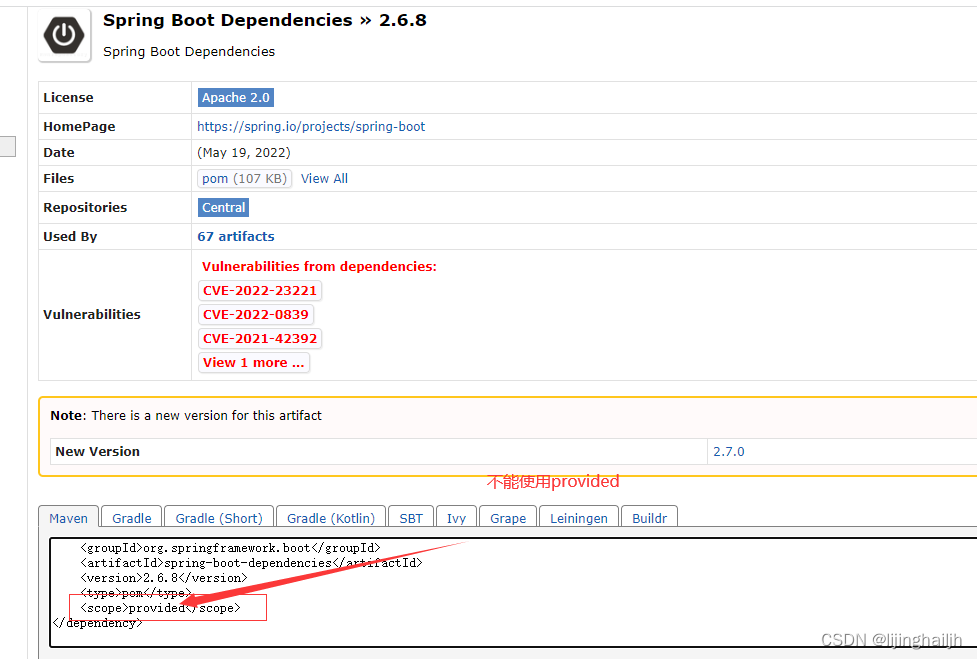The height and width of the screenshot is (659, 977).
Task: Switch to the Grape tab
Action: click(x=508, y=518)
